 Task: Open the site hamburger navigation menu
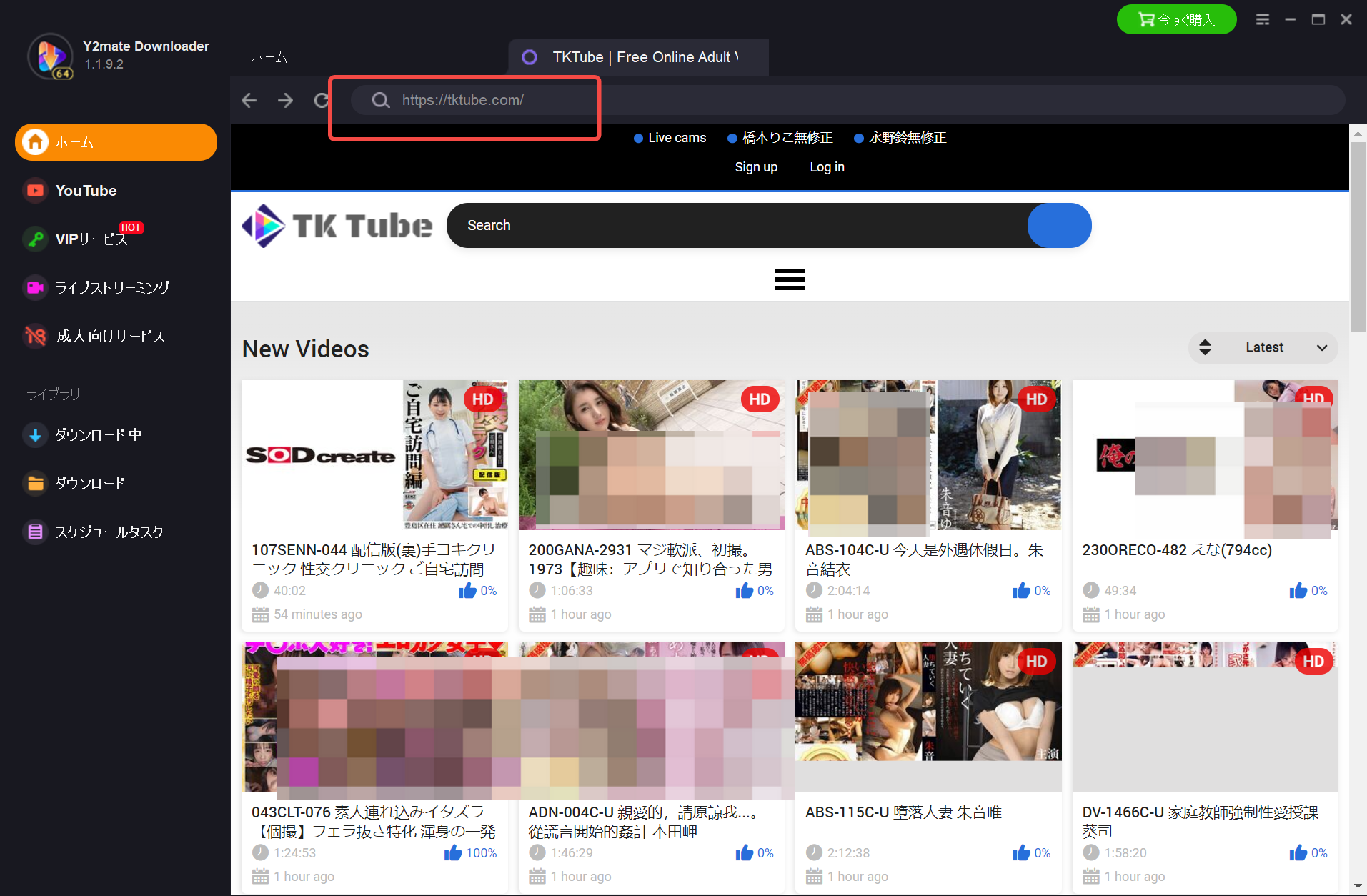[790, 279]
